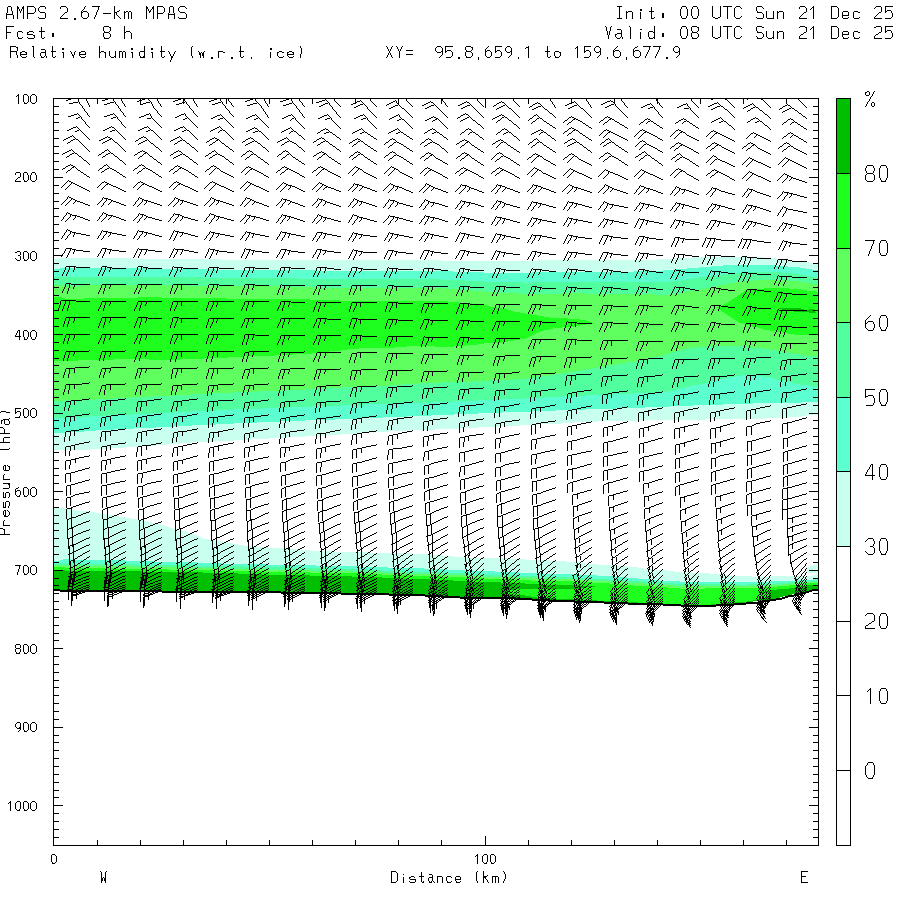Click the '100' distance axis label

click(485, 859)
